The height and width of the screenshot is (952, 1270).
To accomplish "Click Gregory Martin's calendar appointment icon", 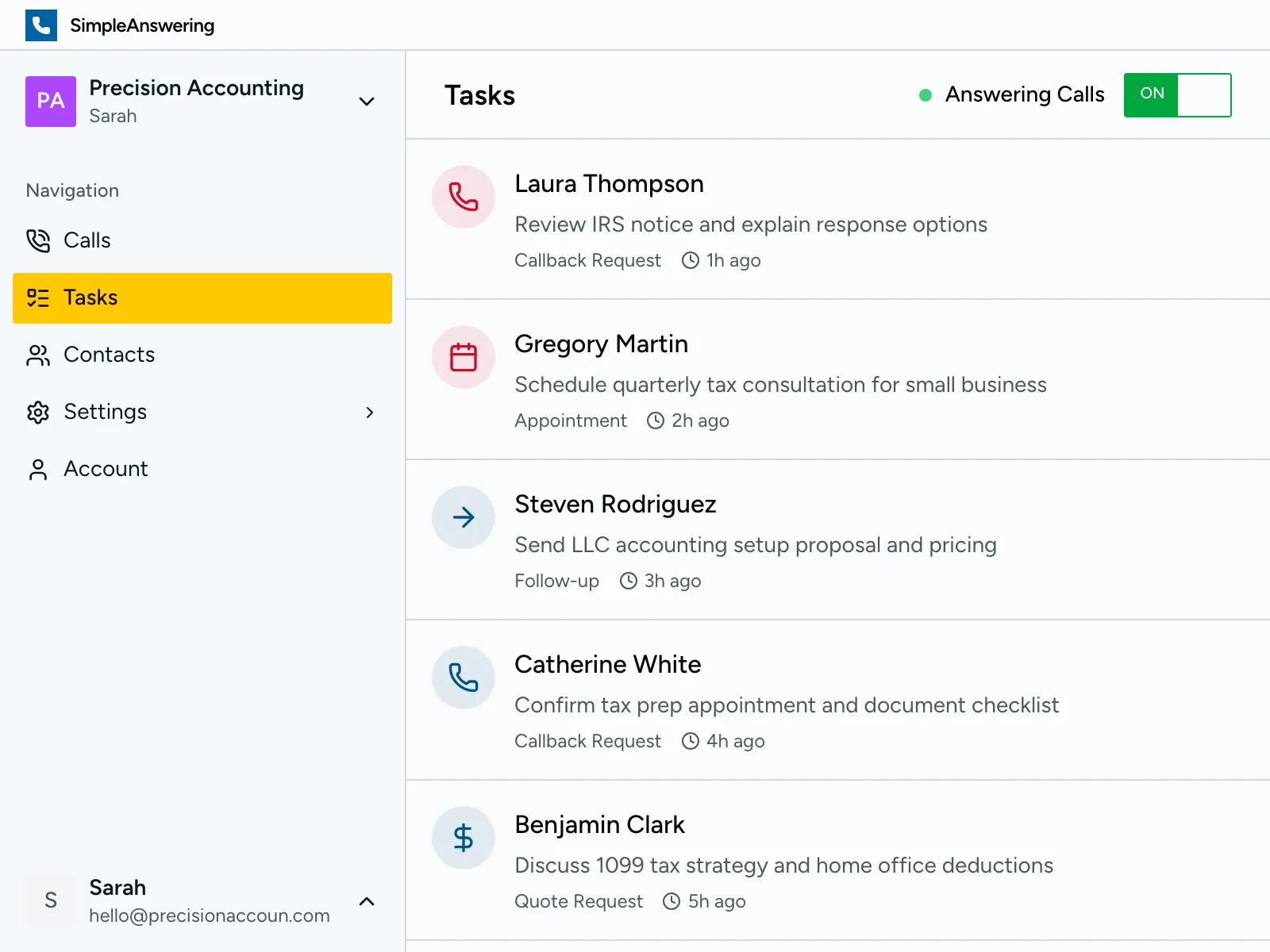I will [x=464, y=357].
